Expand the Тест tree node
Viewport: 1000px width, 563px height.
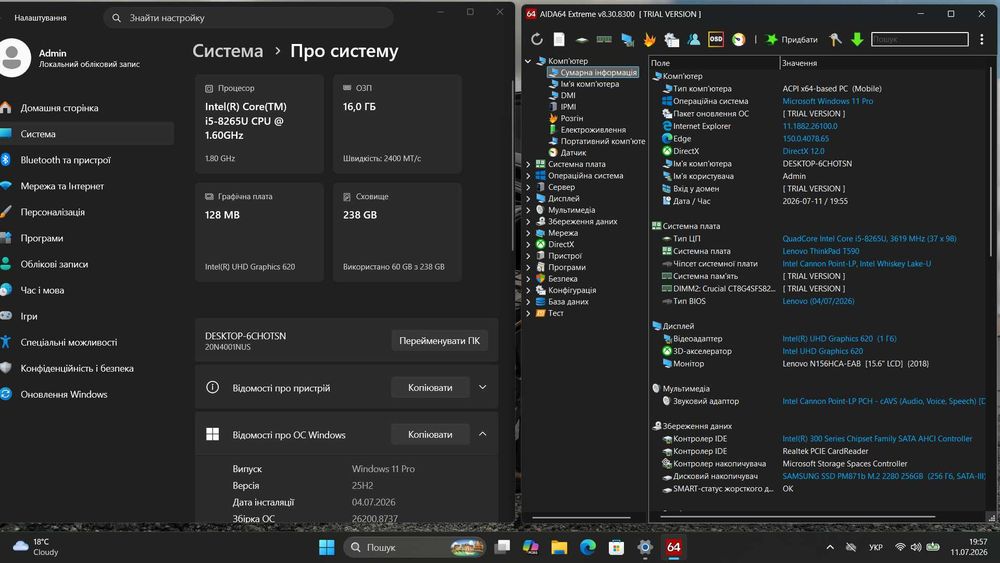pos(528,314)
